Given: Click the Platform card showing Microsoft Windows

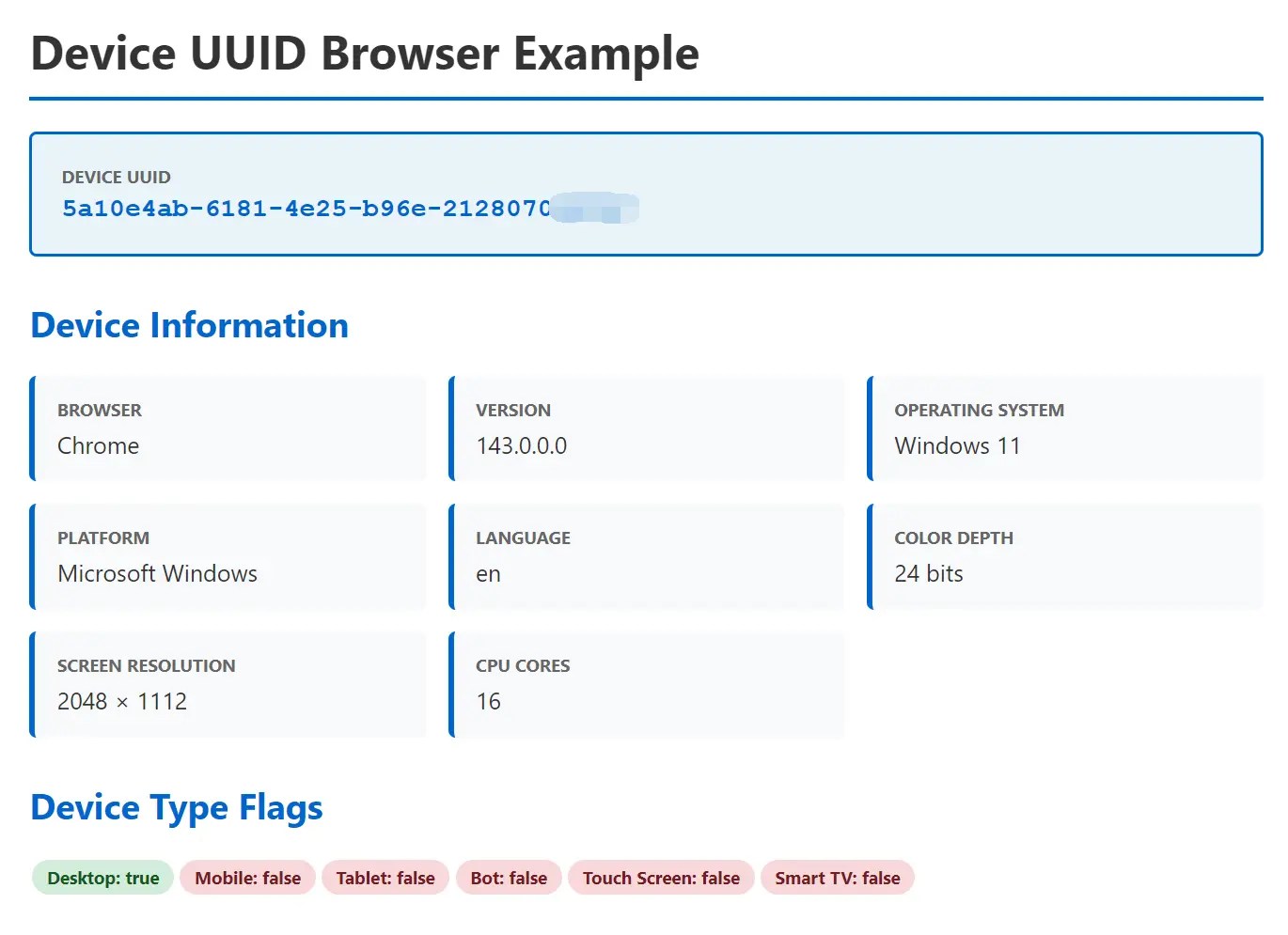Looking at the screenshot, I should pyautogui.click(x=228, y=556).
